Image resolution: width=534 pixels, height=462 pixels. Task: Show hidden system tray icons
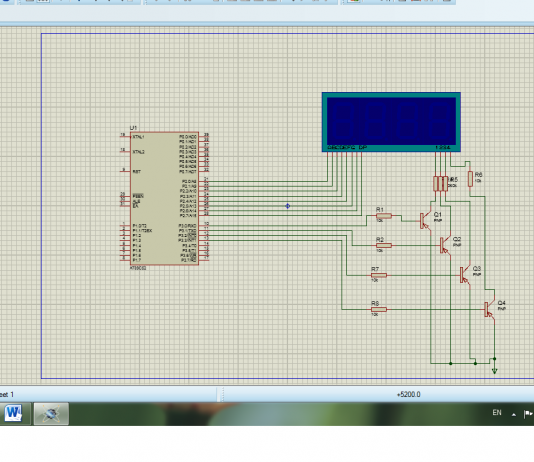(514, 414)
